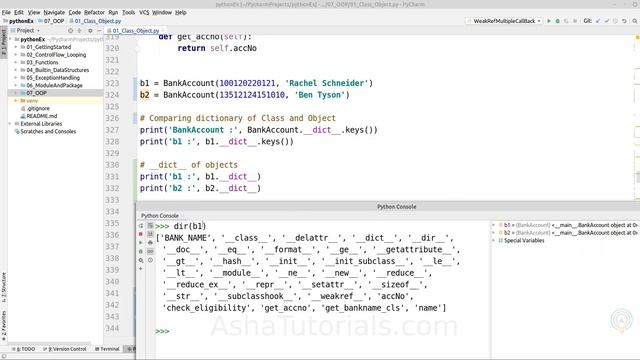Rerun the Python Console
This screenshot has height=360, width=640.
click(141, 226)
